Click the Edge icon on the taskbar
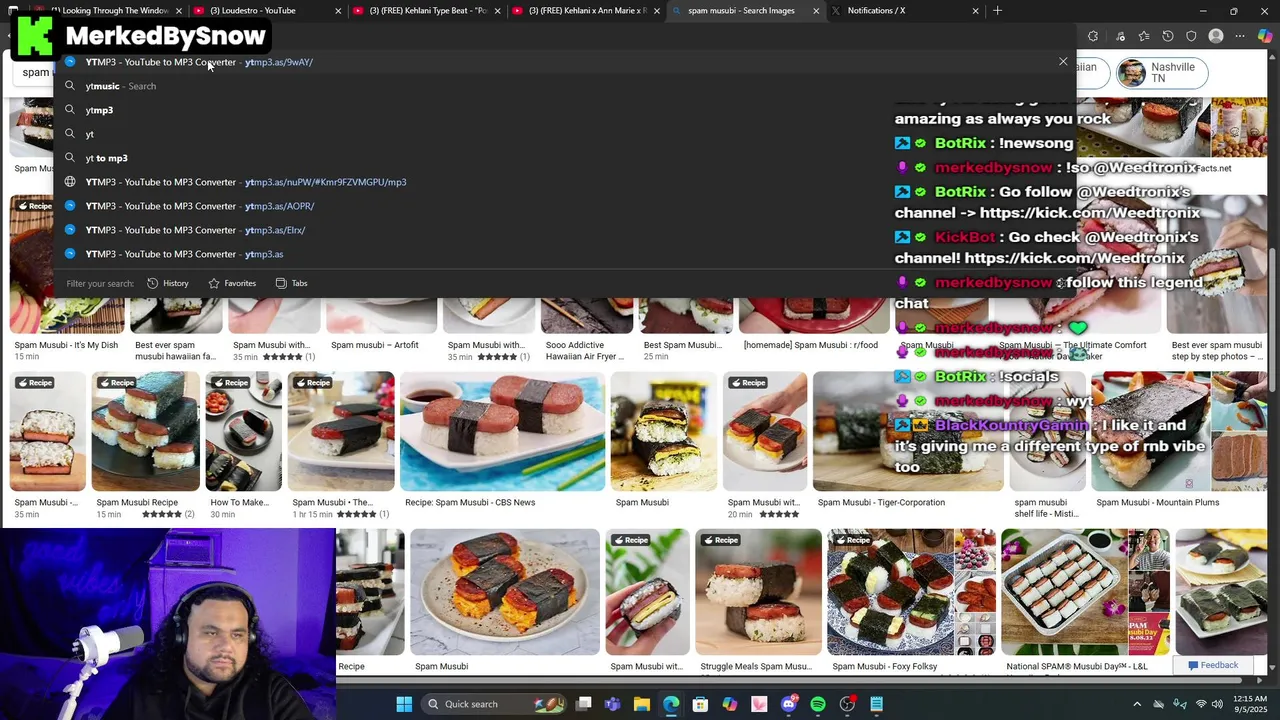The image size is (1280, 720). [671, 704]
